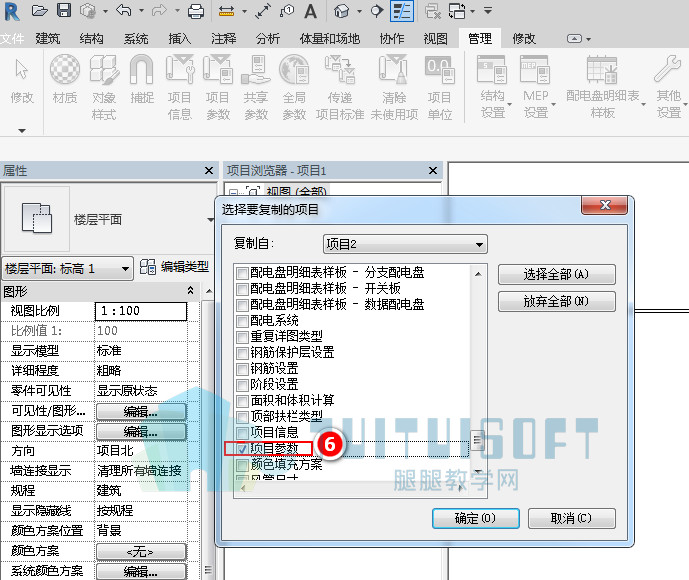Open the Revit application menu logo

pos(11,11)
